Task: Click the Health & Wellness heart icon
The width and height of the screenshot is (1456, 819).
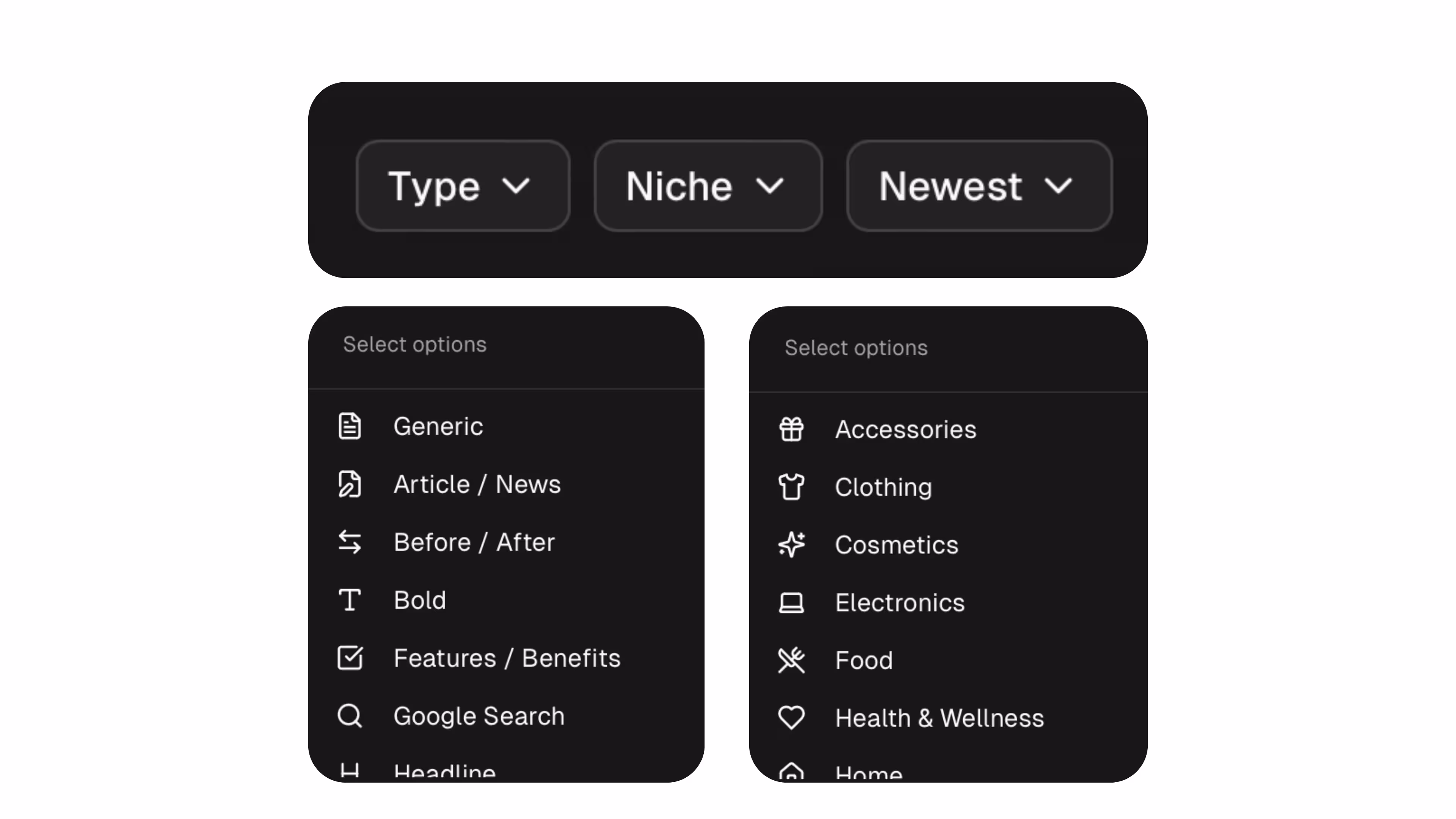Action: click(x=791, y=719)
